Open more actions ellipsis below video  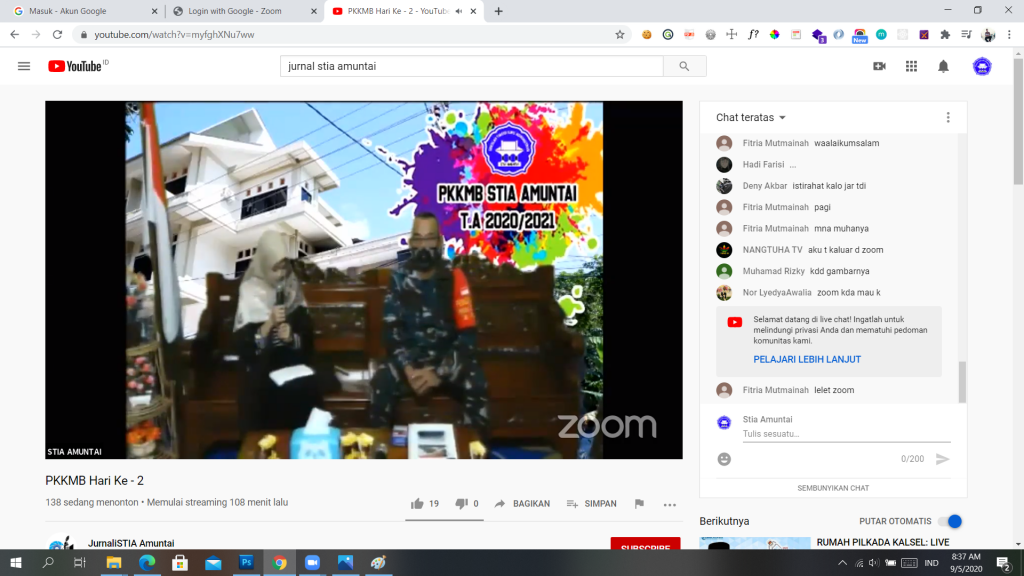[x=669, y=504]
